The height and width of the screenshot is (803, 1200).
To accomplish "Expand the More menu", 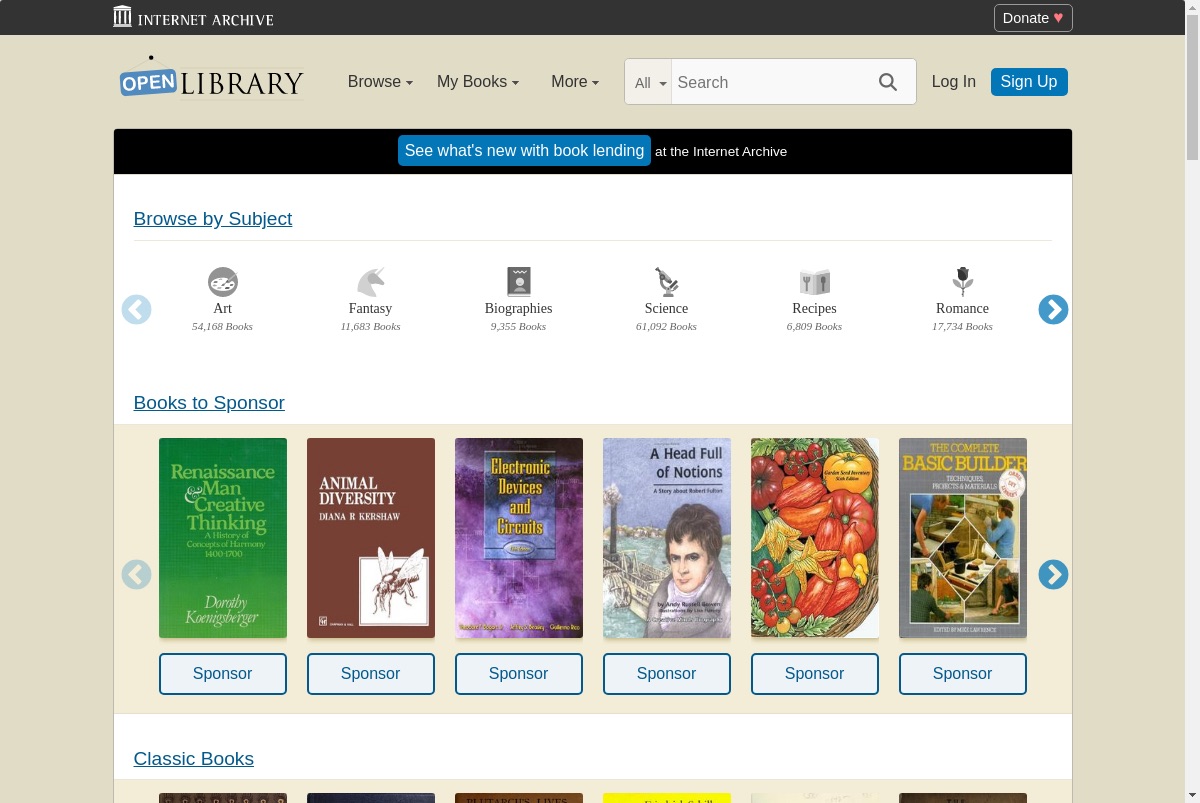I will 575,82.
